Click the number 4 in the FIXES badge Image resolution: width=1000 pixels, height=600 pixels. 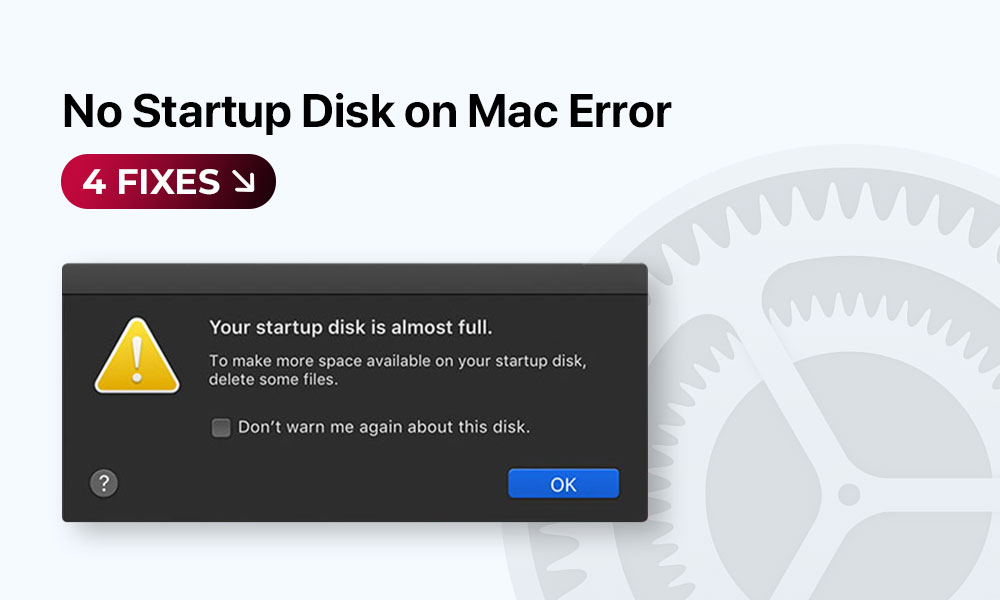click(x=94, y=182)
